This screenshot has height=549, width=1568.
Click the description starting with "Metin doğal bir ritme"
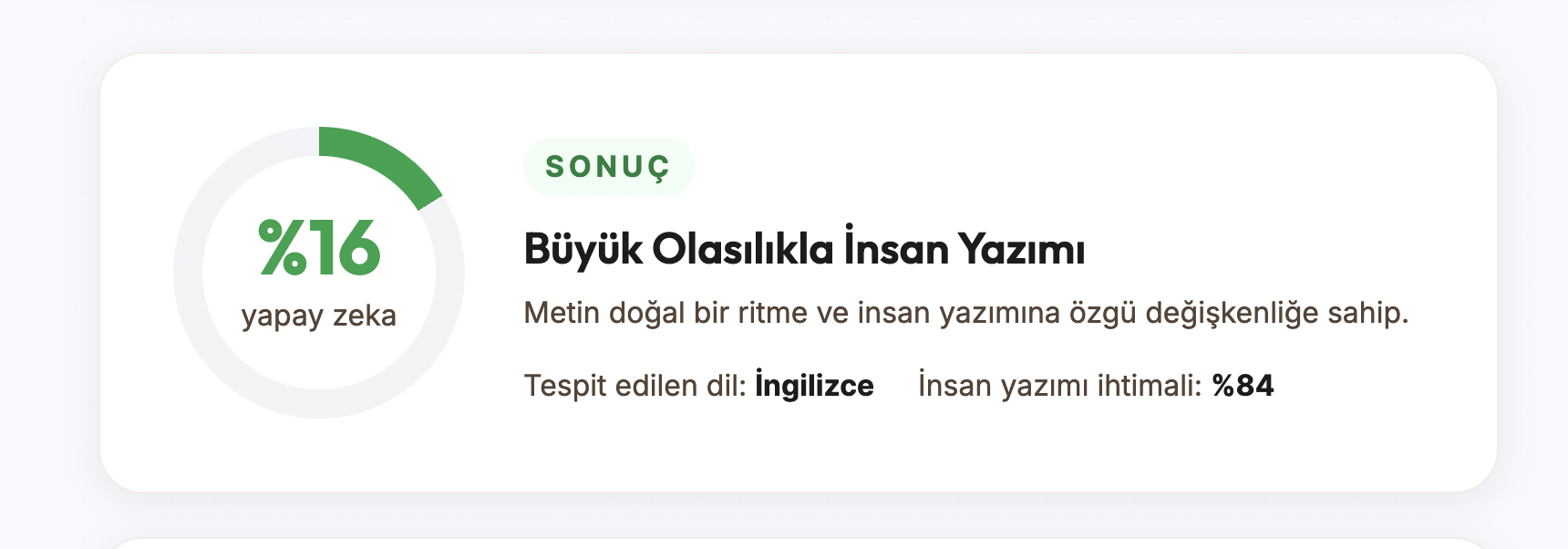pos(966,313)
